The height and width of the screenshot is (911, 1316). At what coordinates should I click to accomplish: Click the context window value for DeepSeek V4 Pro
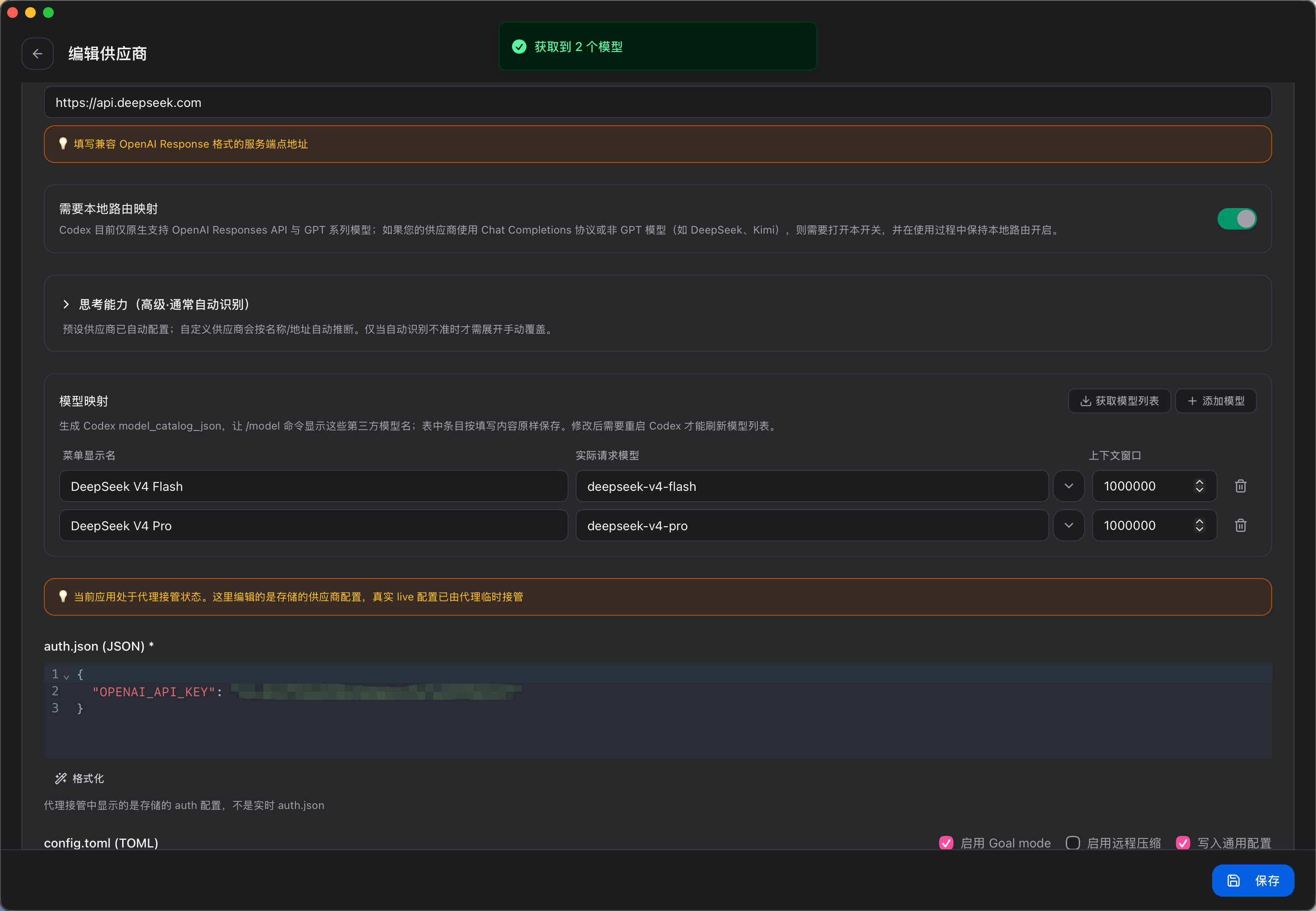[x=1129, y=526]
